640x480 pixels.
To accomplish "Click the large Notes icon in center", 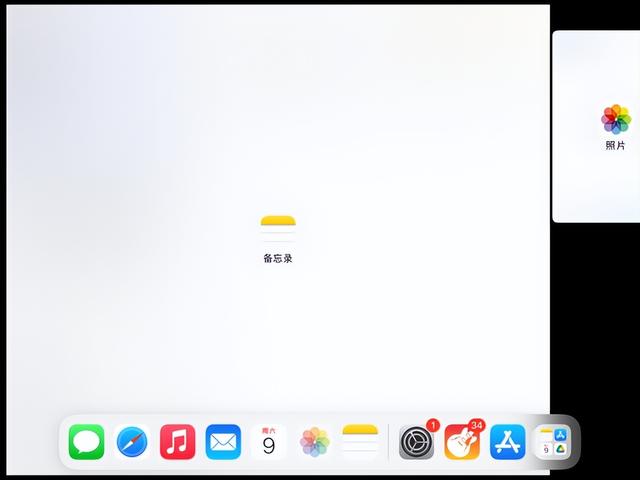I will pyautogui.click(x=278, y=229).
